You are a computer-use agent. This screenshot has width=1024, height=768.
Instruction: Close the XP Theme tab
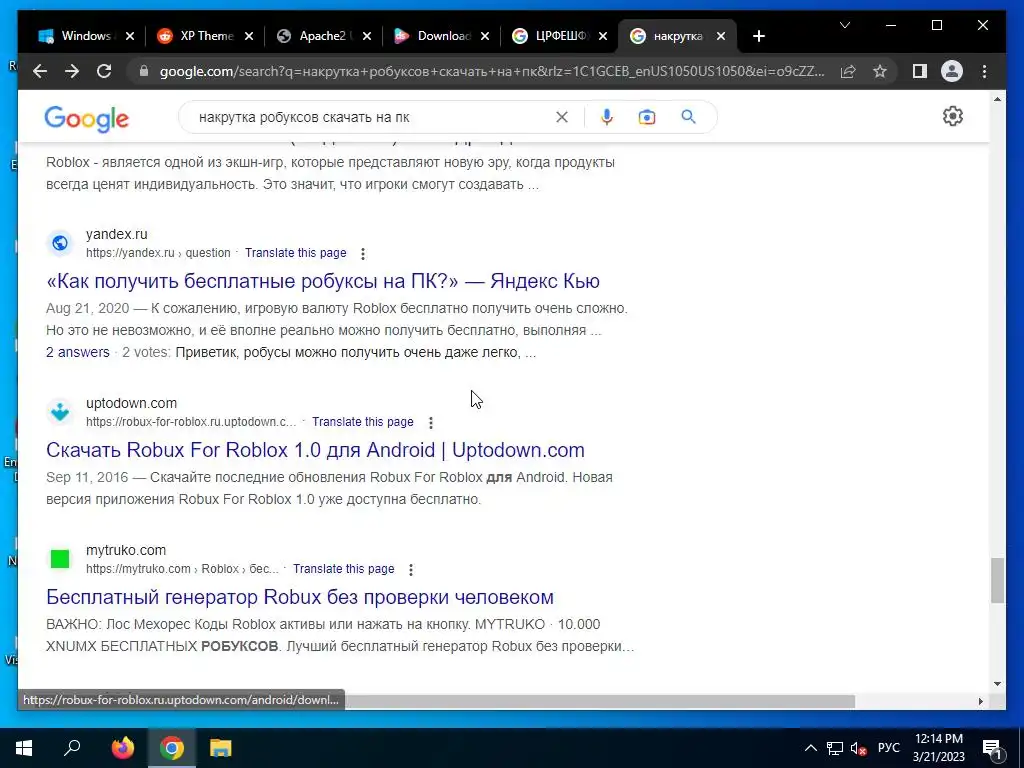click(x=249, y=37)
